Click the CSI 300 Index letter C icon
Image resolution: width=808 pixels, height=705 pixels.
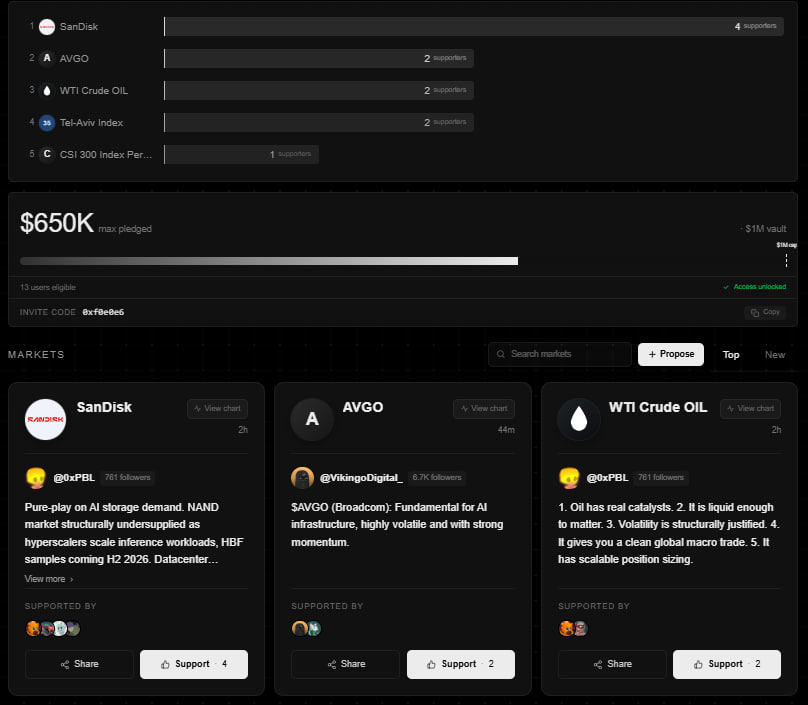47,154
